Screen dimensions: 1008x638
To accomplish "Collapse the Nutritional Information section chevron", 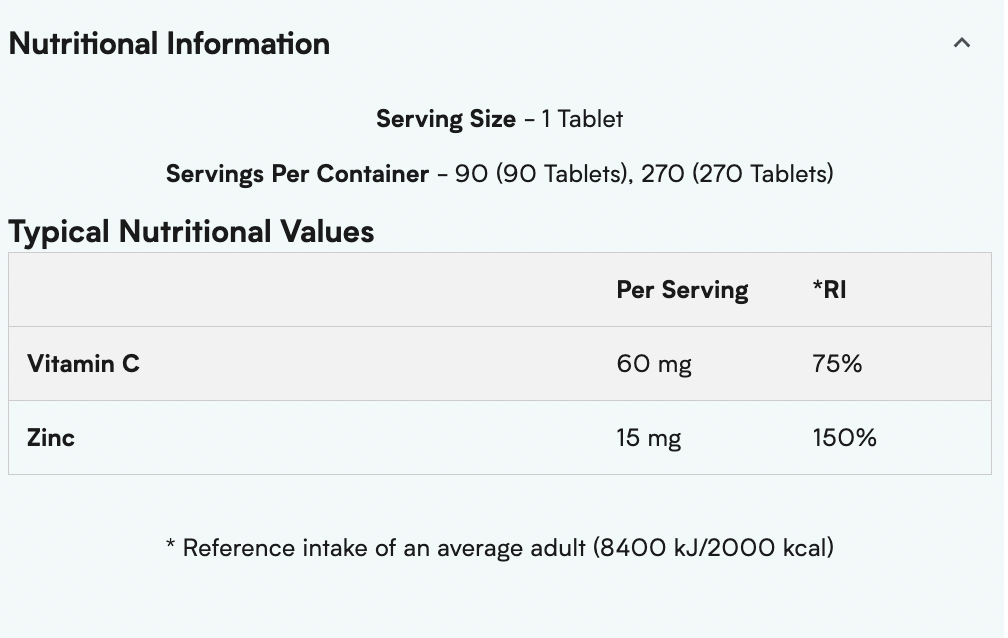I will click(x=962, y=43).
